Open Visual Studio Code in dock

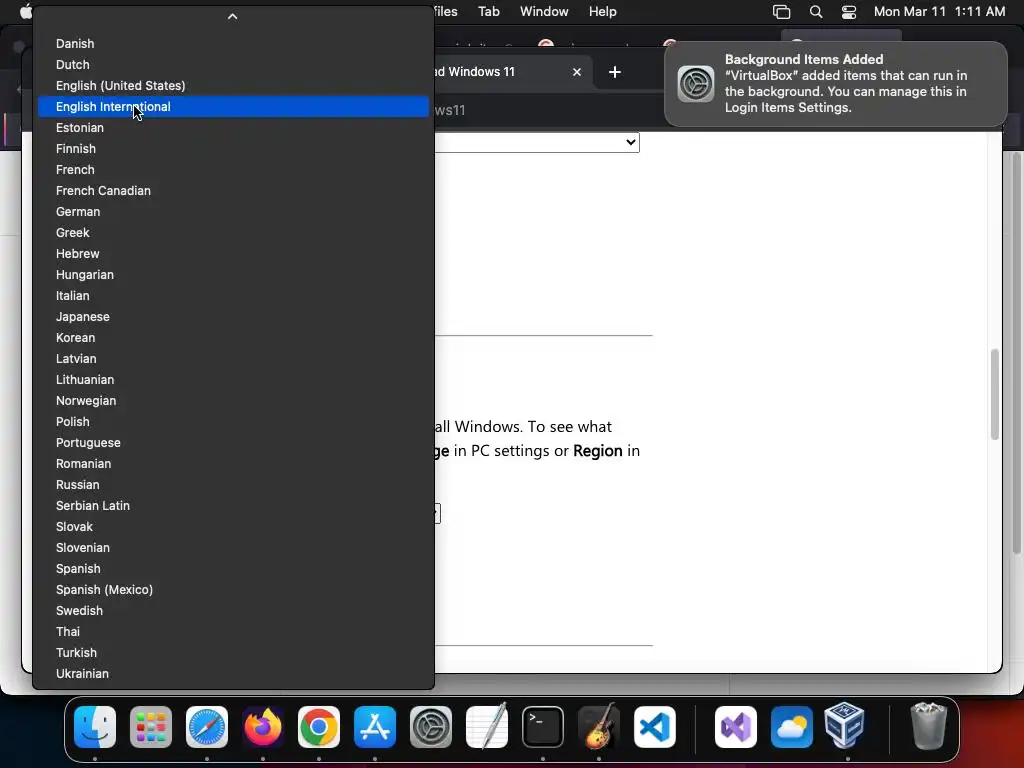pyautogui.click(x=655, y=727)
